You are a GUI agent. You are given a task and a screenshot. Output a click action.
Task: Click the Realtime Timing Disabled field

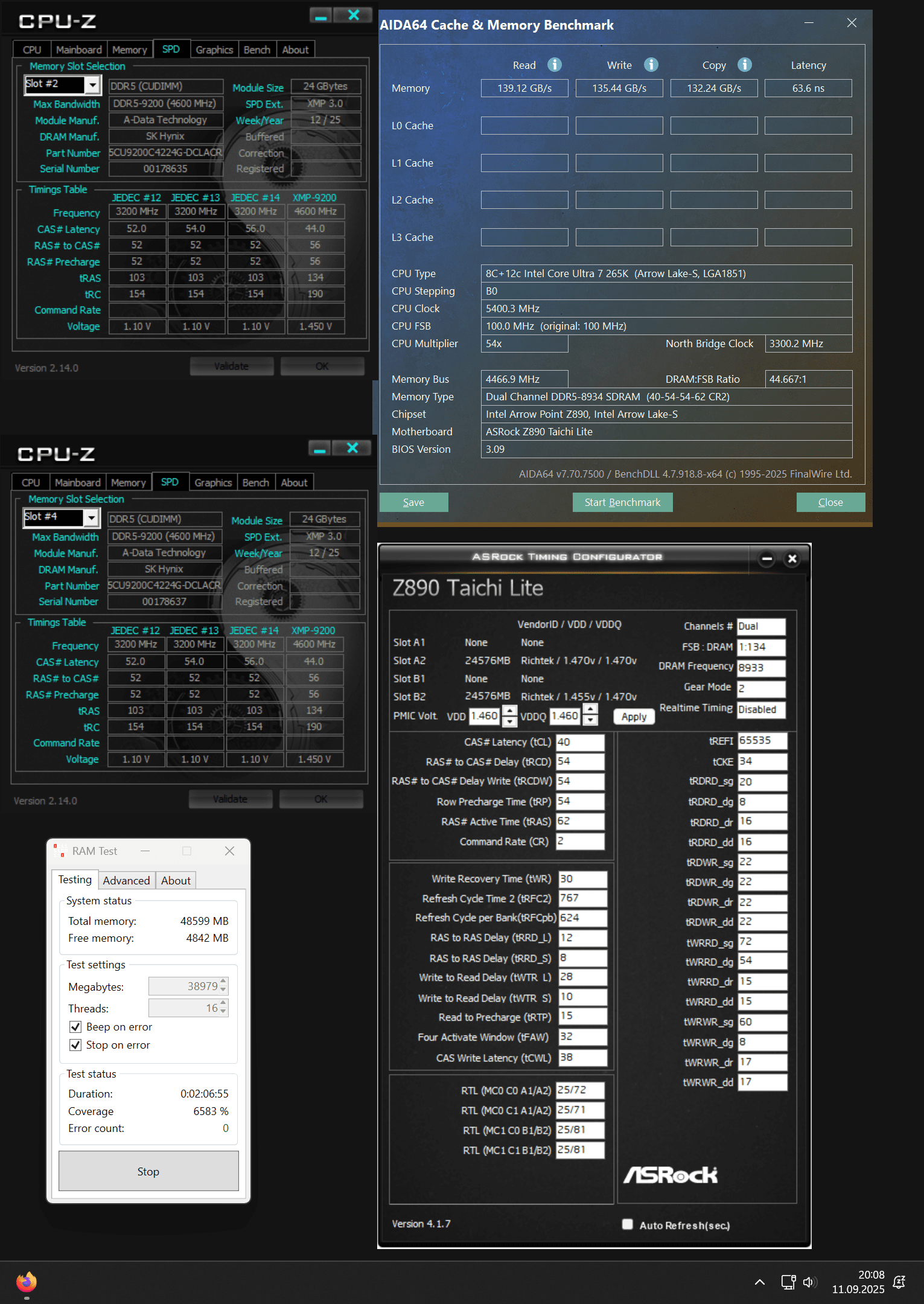(761, 709)
